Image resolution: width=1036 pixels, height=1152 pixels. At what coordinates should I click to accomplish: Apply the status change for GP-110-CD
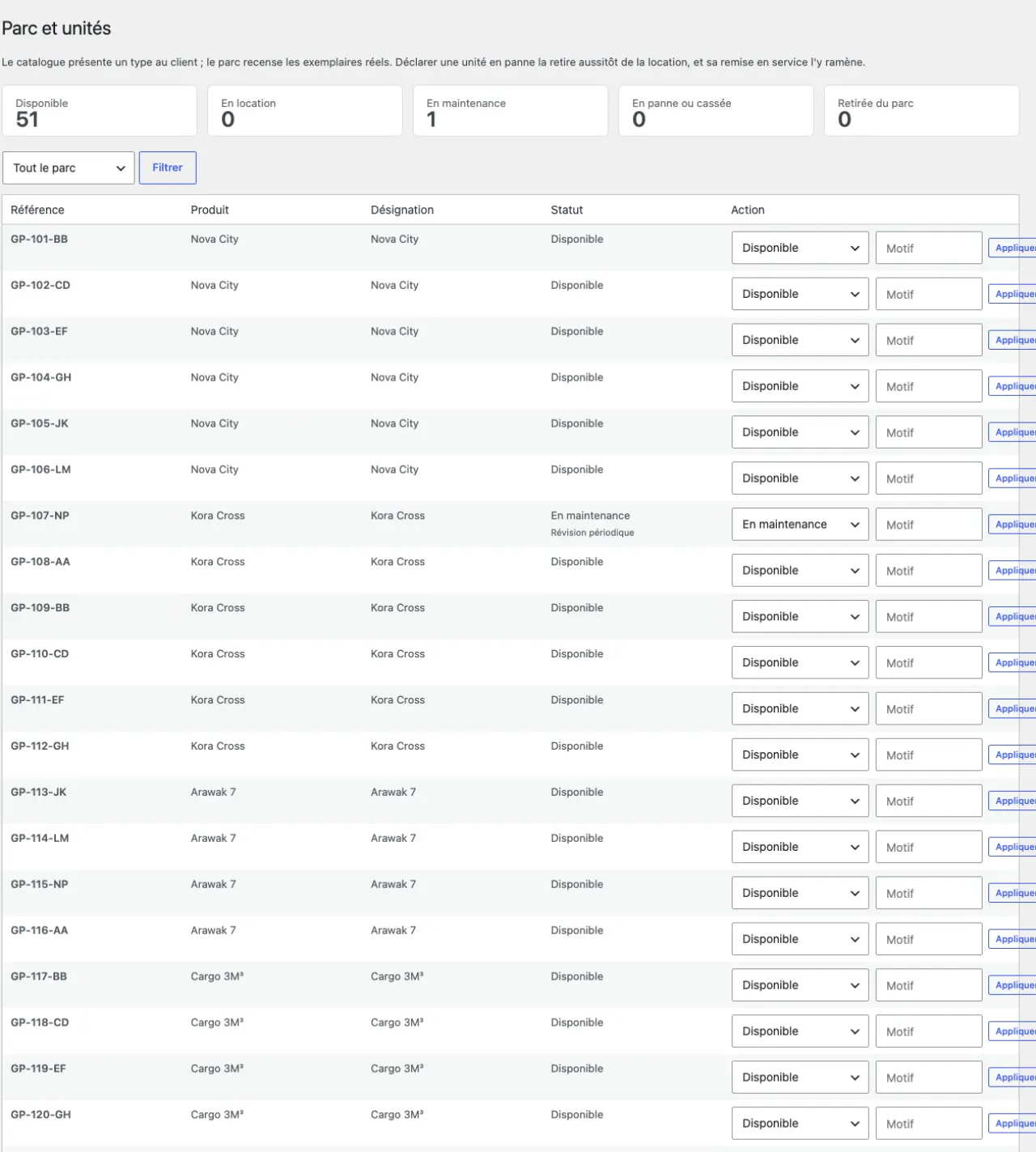1013,663
